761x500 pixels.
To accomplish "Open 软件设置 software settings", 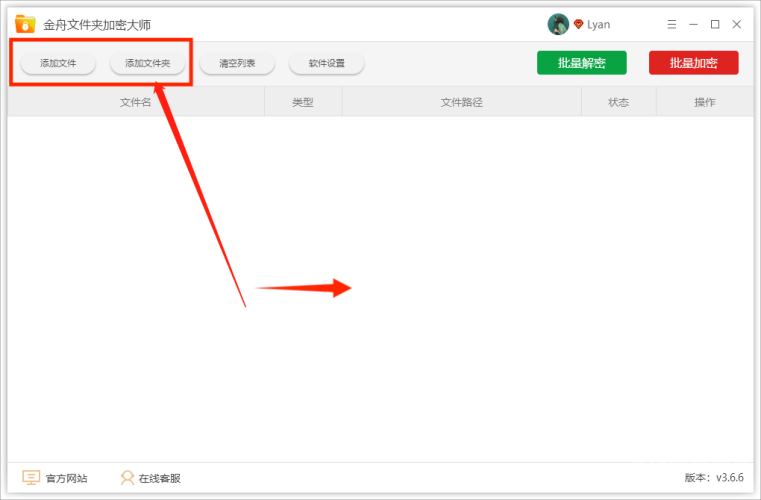I will (327, 63).
